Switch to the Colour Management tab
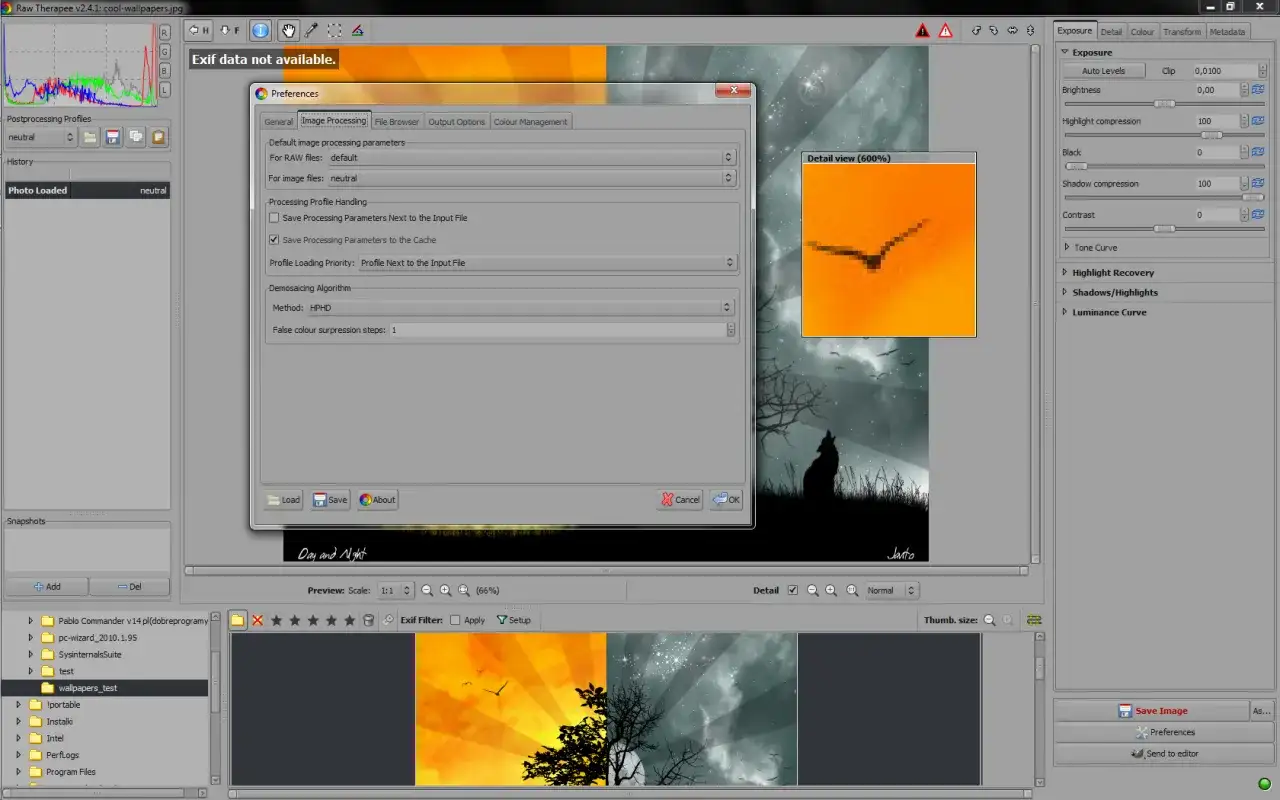The width and height of the screenshot is (1280, 800). point(530,122)
